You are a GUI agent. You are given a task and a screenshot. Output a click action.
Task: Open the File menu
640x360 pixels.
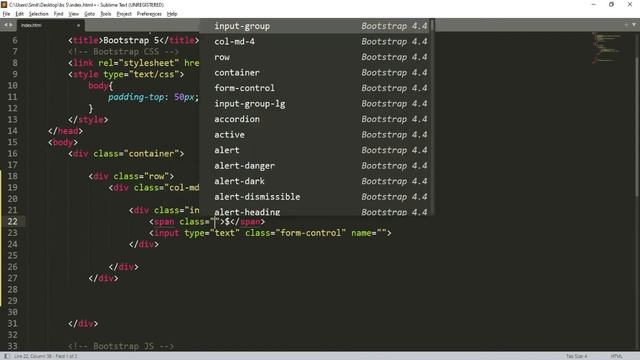pos(6,14)
